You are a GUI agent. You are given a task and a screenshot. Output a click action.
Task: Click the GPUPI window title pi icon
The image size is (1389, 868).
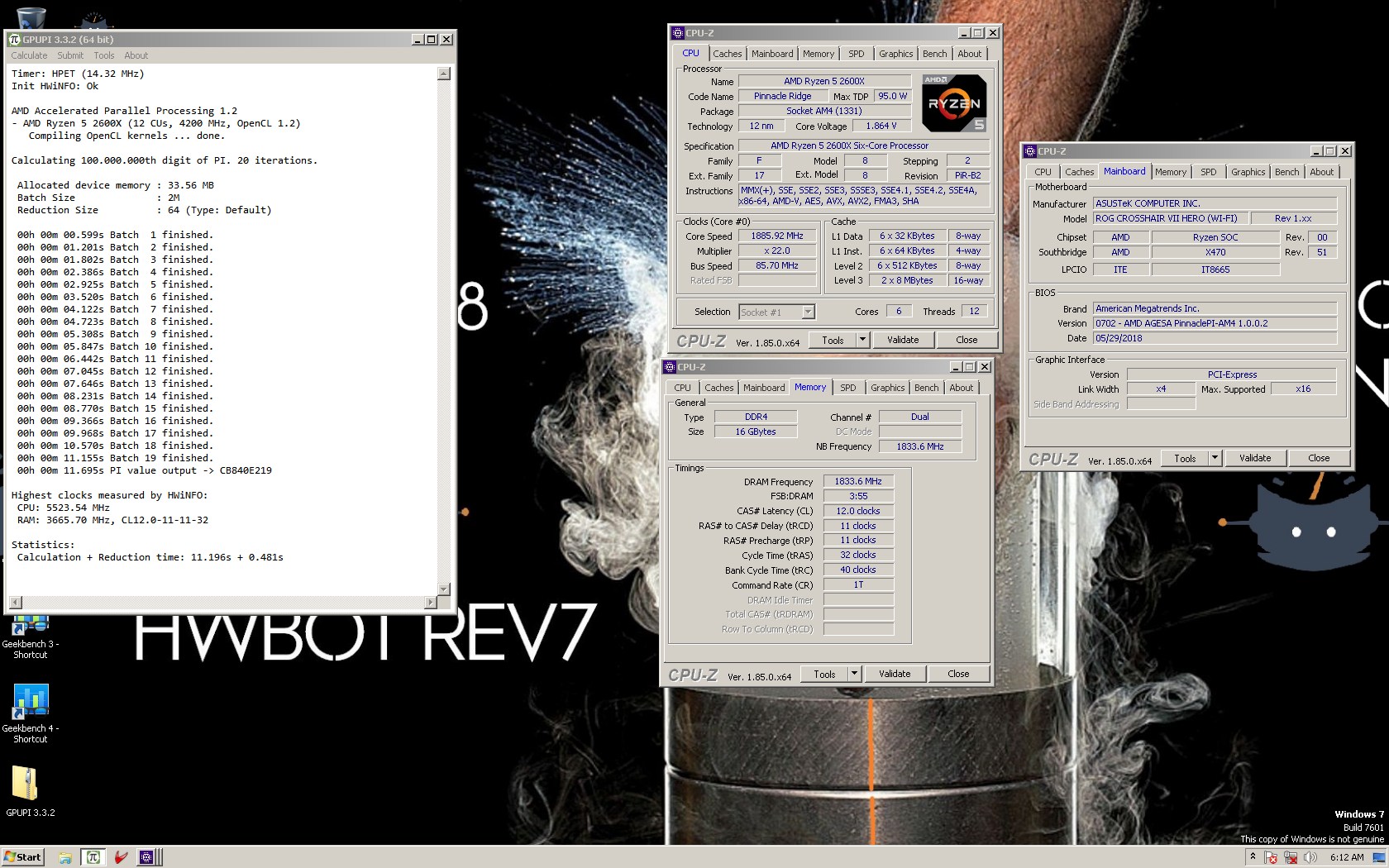pyautogui.click(x=14, y=39)
